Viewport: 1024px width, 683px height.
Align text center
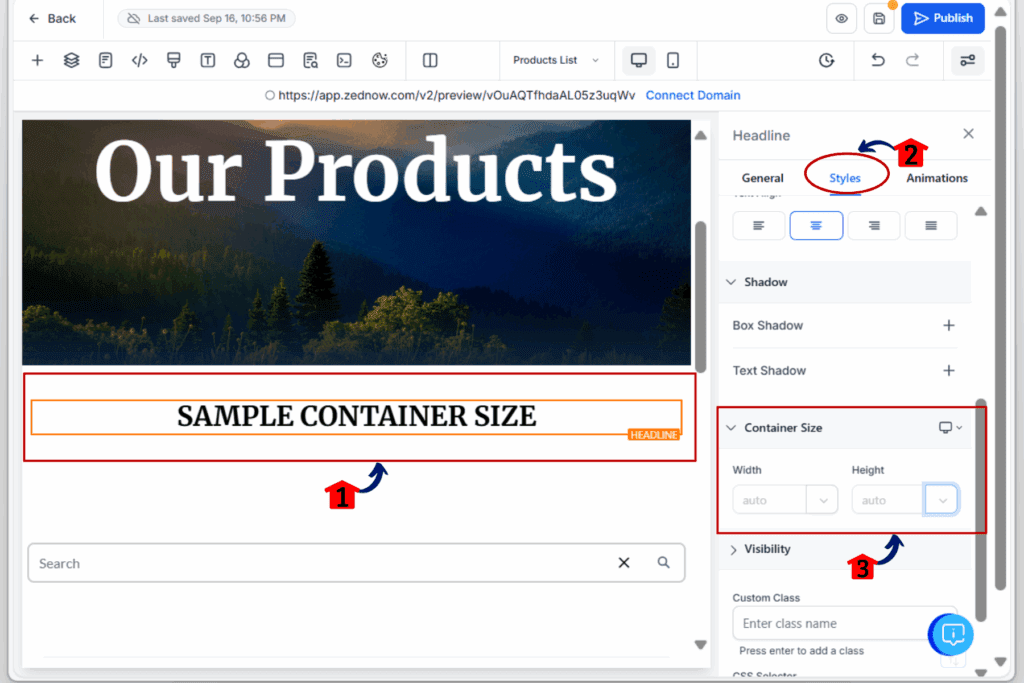(x=816, y=225)
